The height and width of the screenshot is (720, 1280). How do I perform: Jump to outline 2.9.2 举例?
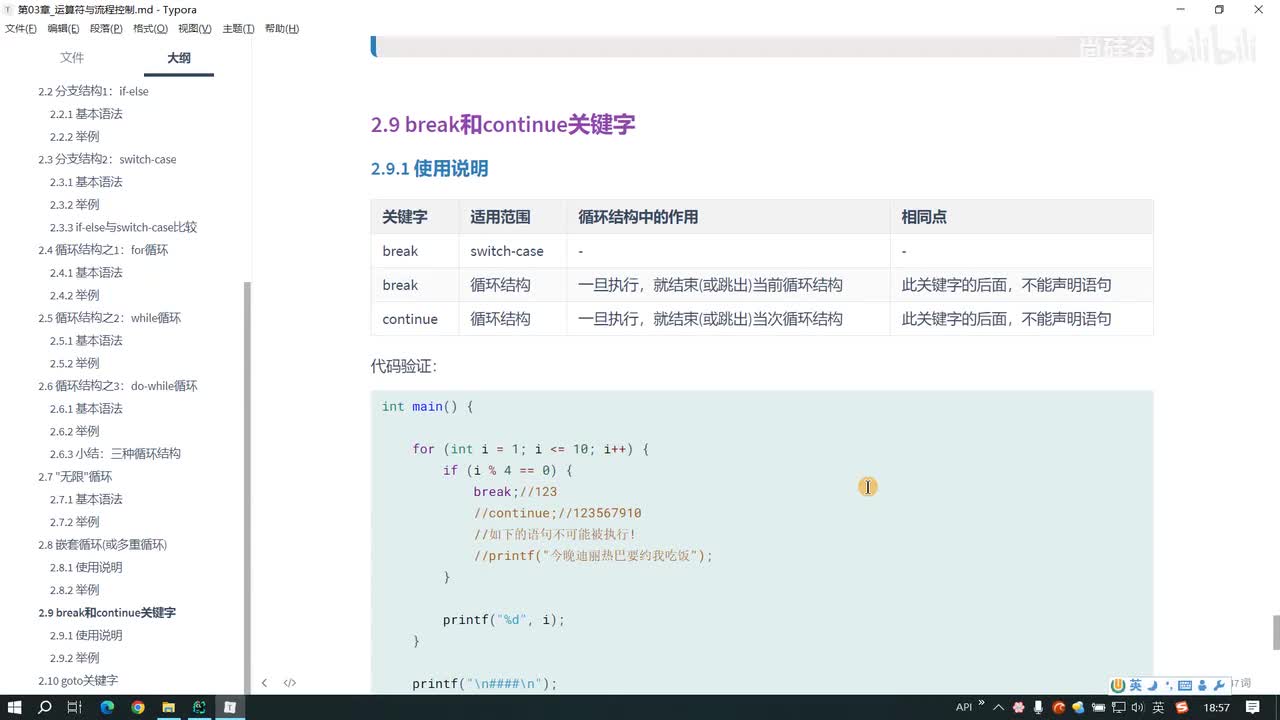75,658
